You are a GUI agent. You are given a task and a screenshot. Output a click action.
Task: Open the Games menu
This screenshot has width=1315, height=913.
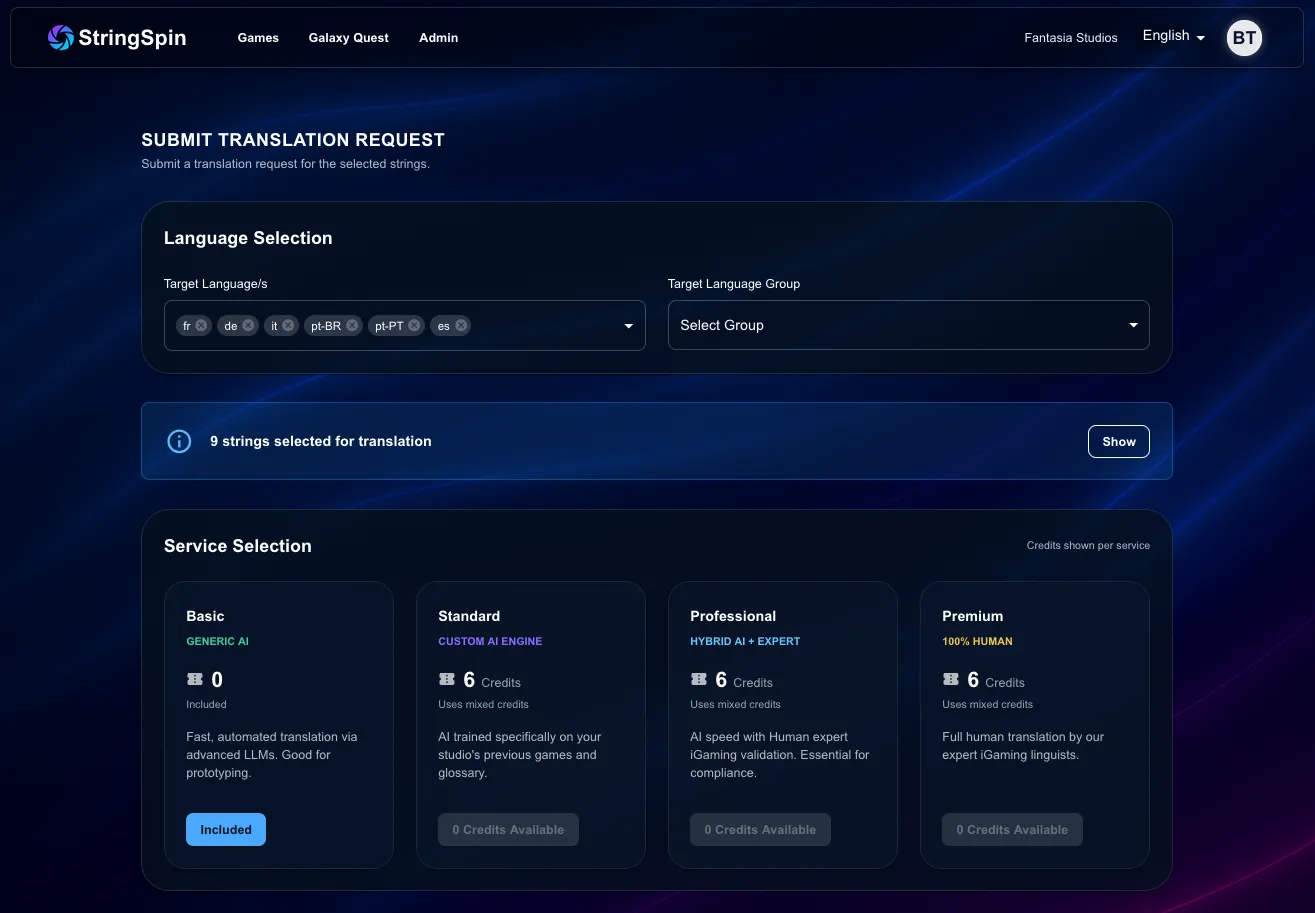pyautogui.click(x=258, y=38)
